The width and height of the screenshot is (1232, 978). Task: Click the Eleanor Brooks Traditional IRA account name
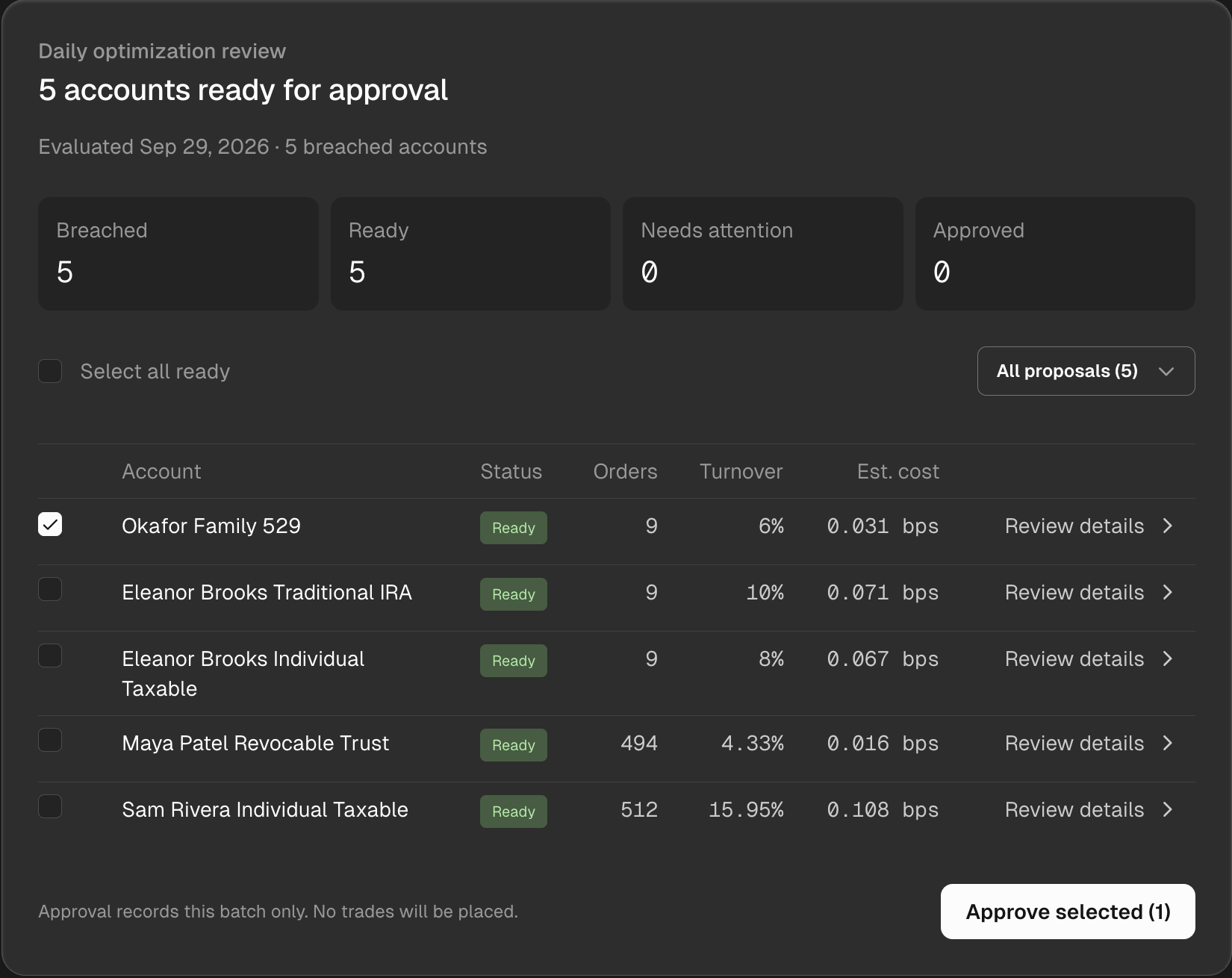coord(267,593)
